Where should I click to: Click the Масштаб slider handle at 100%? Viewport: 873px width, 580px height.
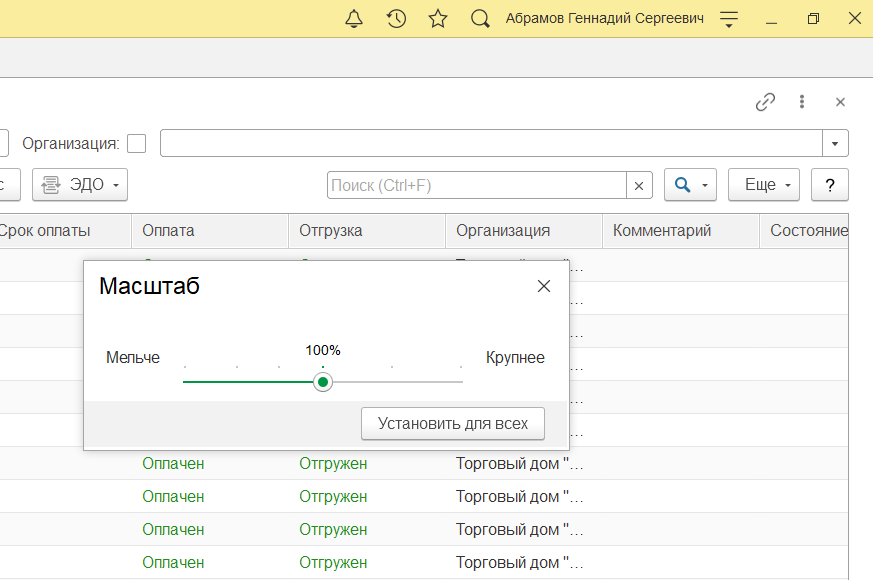pos(323,382)
